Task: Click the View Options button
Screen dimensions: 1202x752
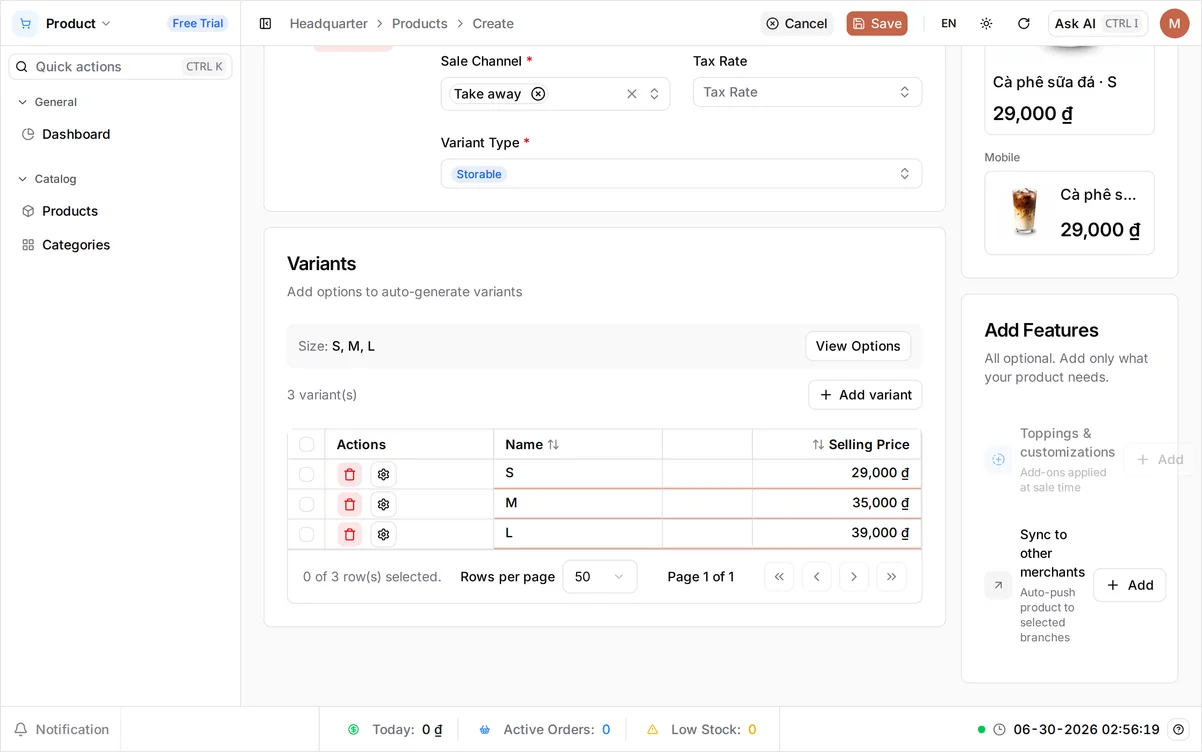Action: click(x=858, y=346)
